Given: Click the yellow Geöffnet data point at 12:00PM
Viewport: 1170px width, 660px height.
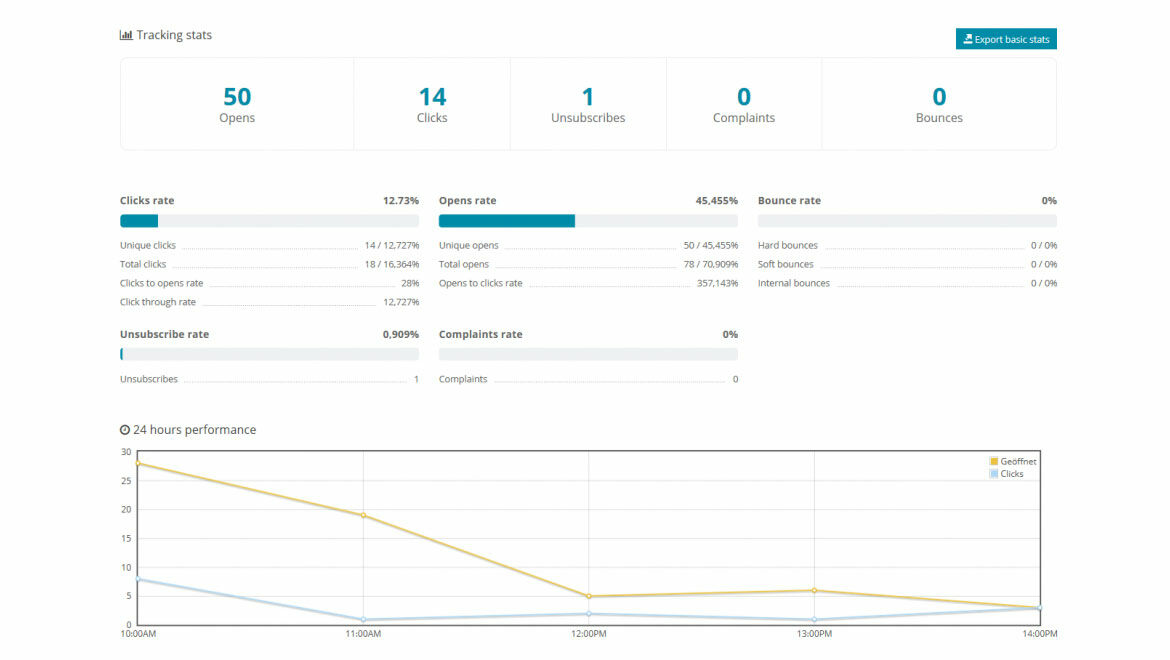Looking at the screenshot, I should click(x=589, y=597).
